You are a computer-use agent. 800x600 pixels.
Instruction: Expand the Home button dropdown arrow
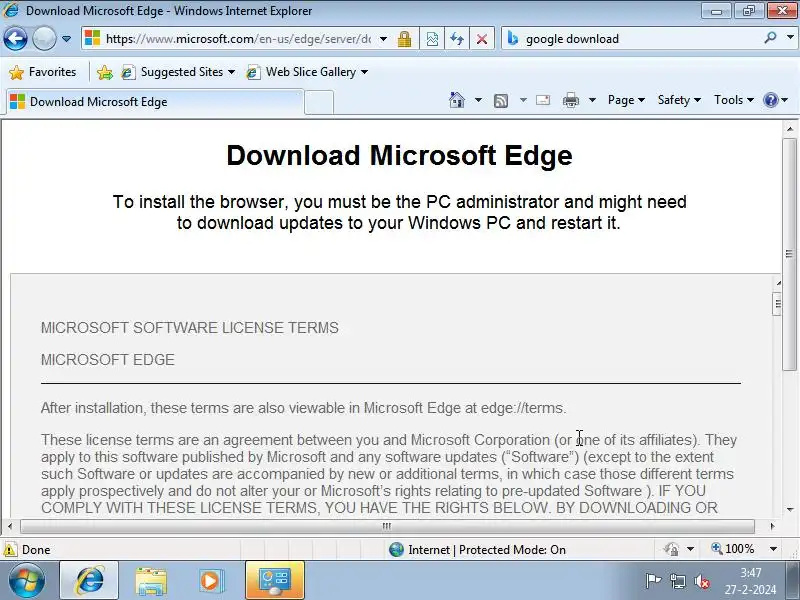tap(478, 100)
